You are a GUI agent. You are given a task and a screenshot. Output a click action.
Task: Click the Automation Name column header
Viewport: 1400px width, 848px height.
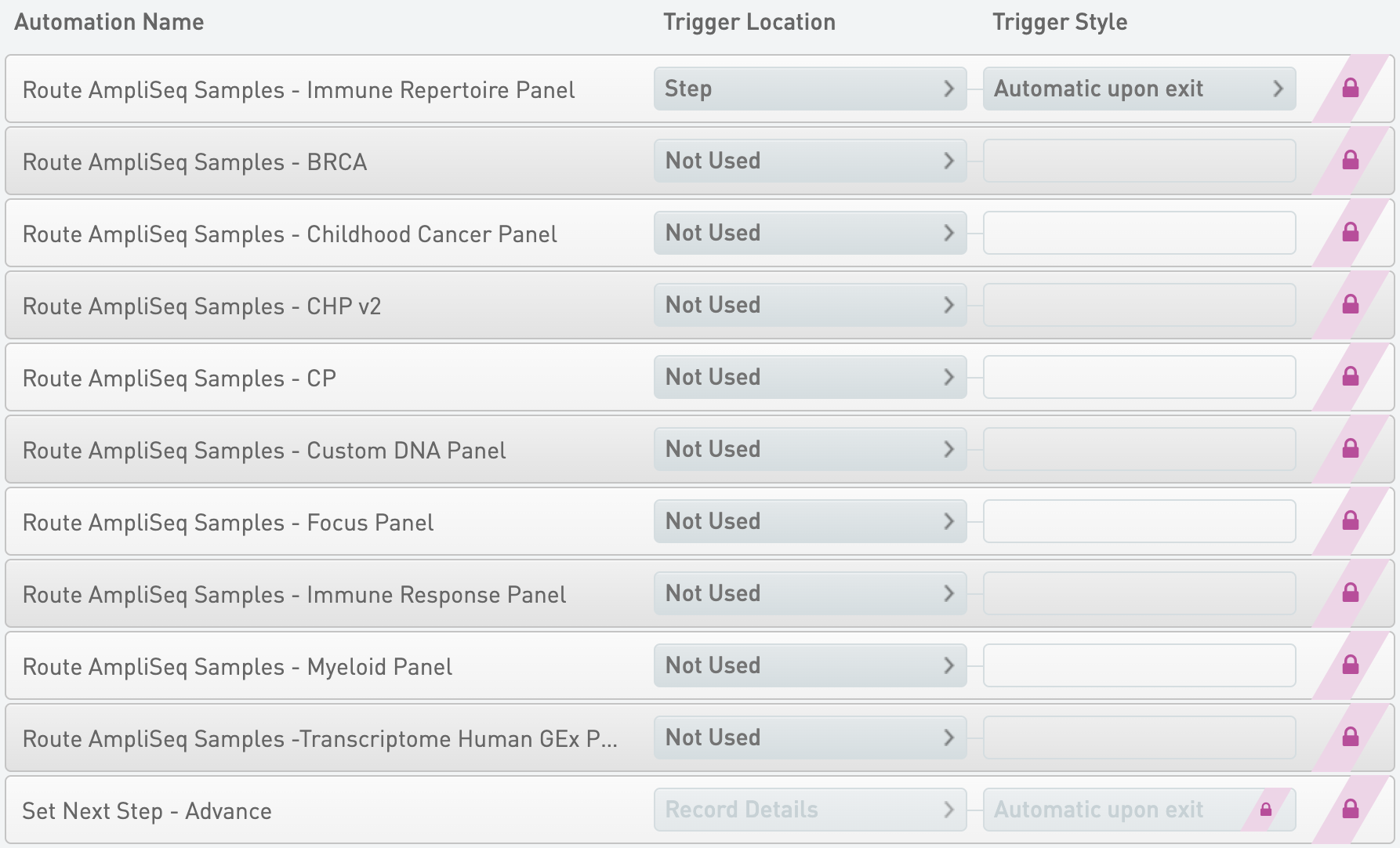click(x=109, y=22)
